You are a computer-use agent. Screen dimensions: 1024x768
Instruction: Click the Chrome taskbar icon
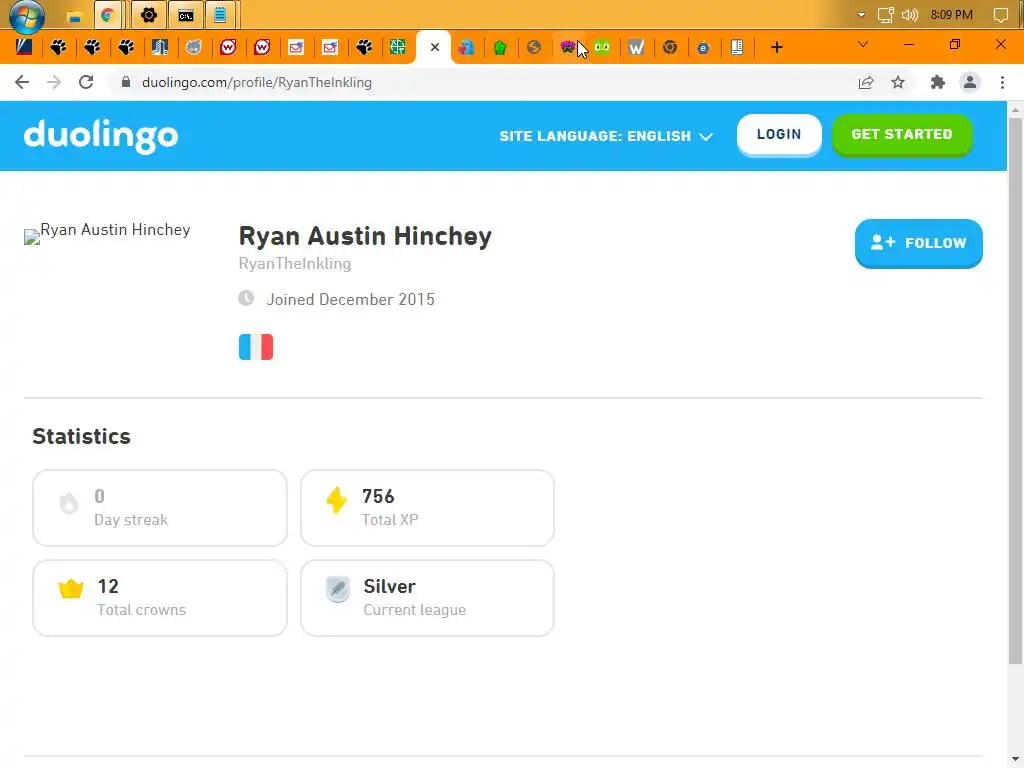(108, 15)
